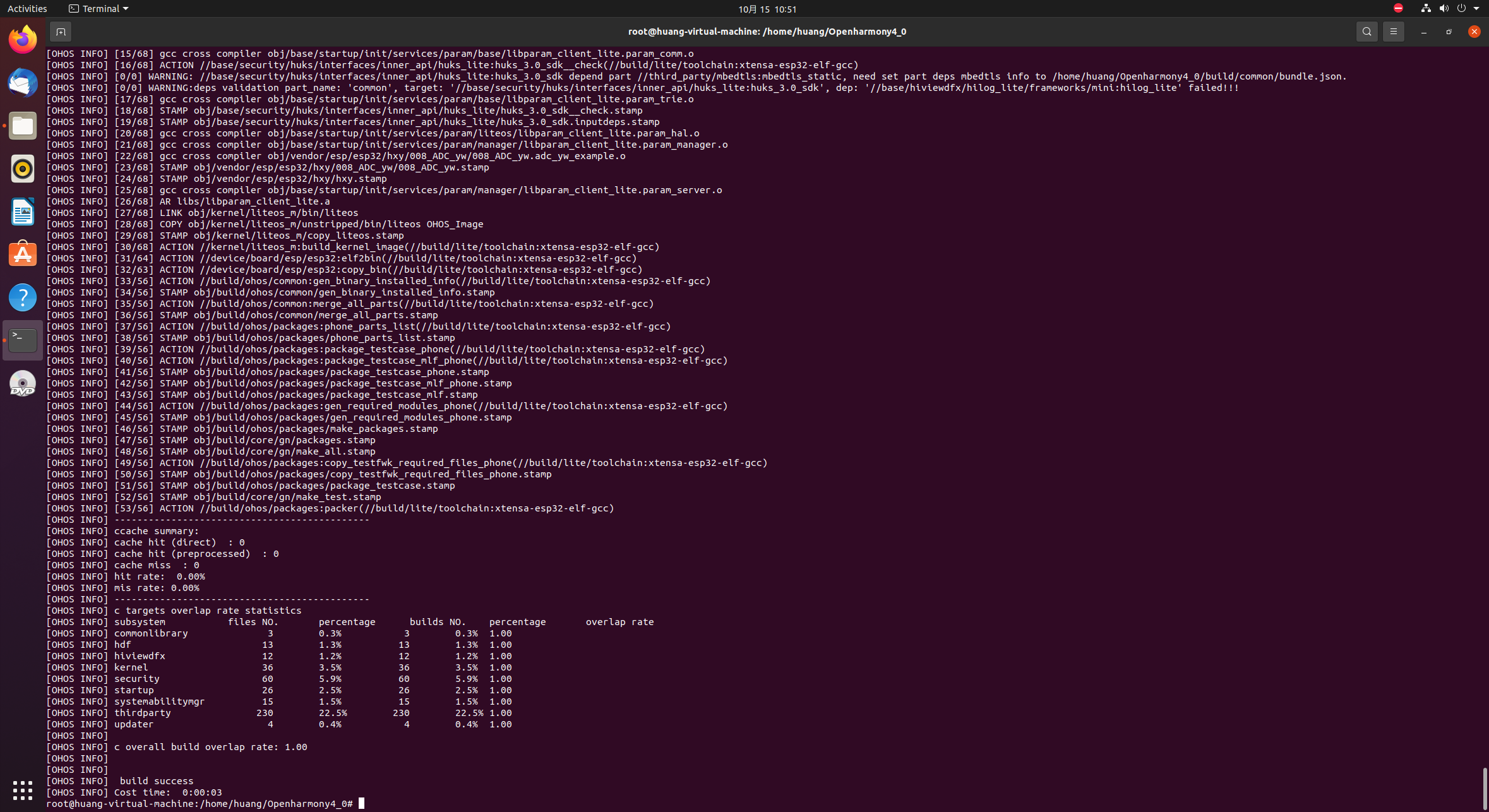Click the power tray icon

pyautogui.click(x=1461, y=8)
